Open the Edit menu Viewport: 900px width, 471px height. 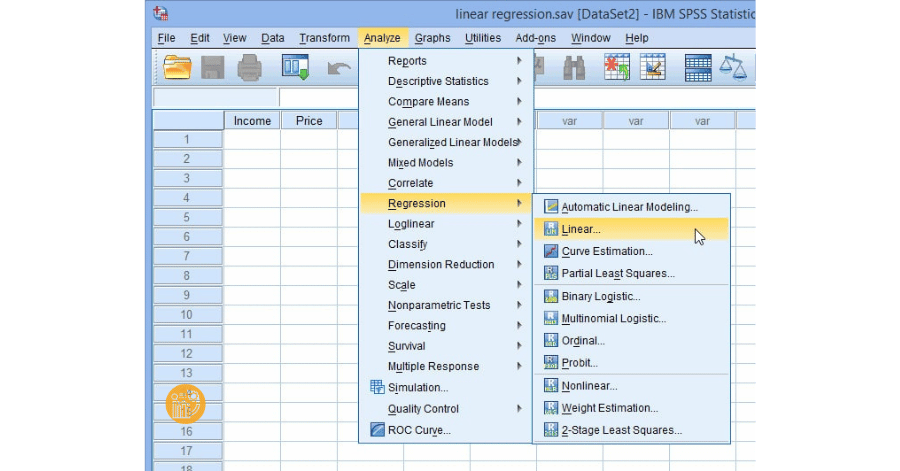[200, 38]
